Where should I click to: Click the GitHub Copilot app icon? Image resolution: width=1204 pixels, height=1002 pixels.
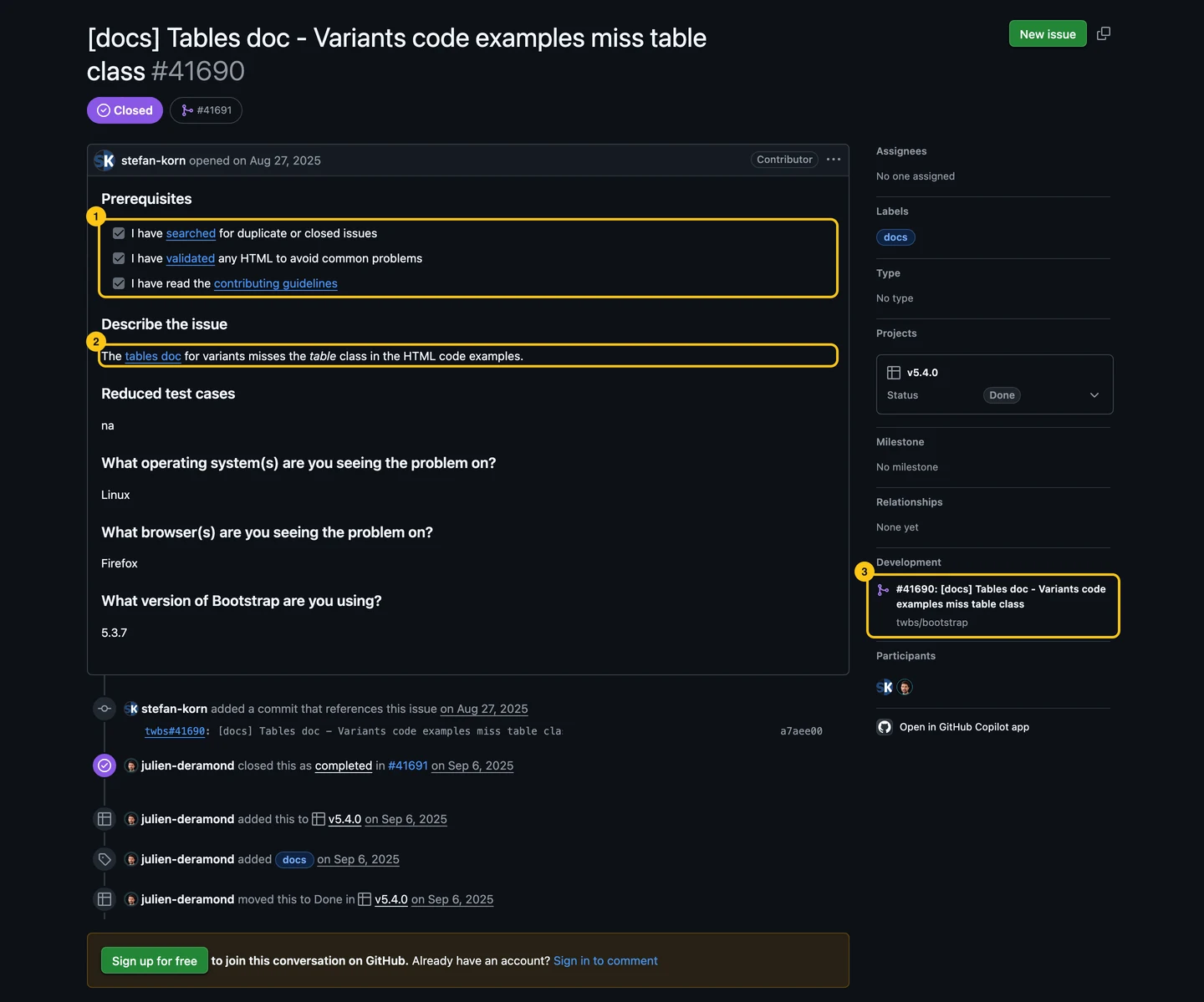885,727
